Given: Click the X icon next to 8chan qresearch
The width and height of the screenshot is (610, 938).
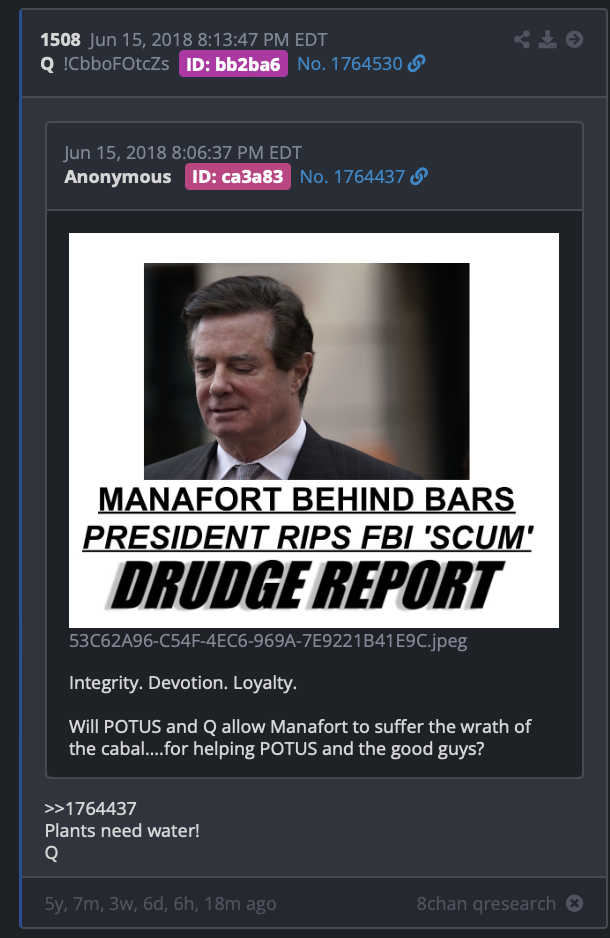Looking at the screenshot, I should 574,903.
